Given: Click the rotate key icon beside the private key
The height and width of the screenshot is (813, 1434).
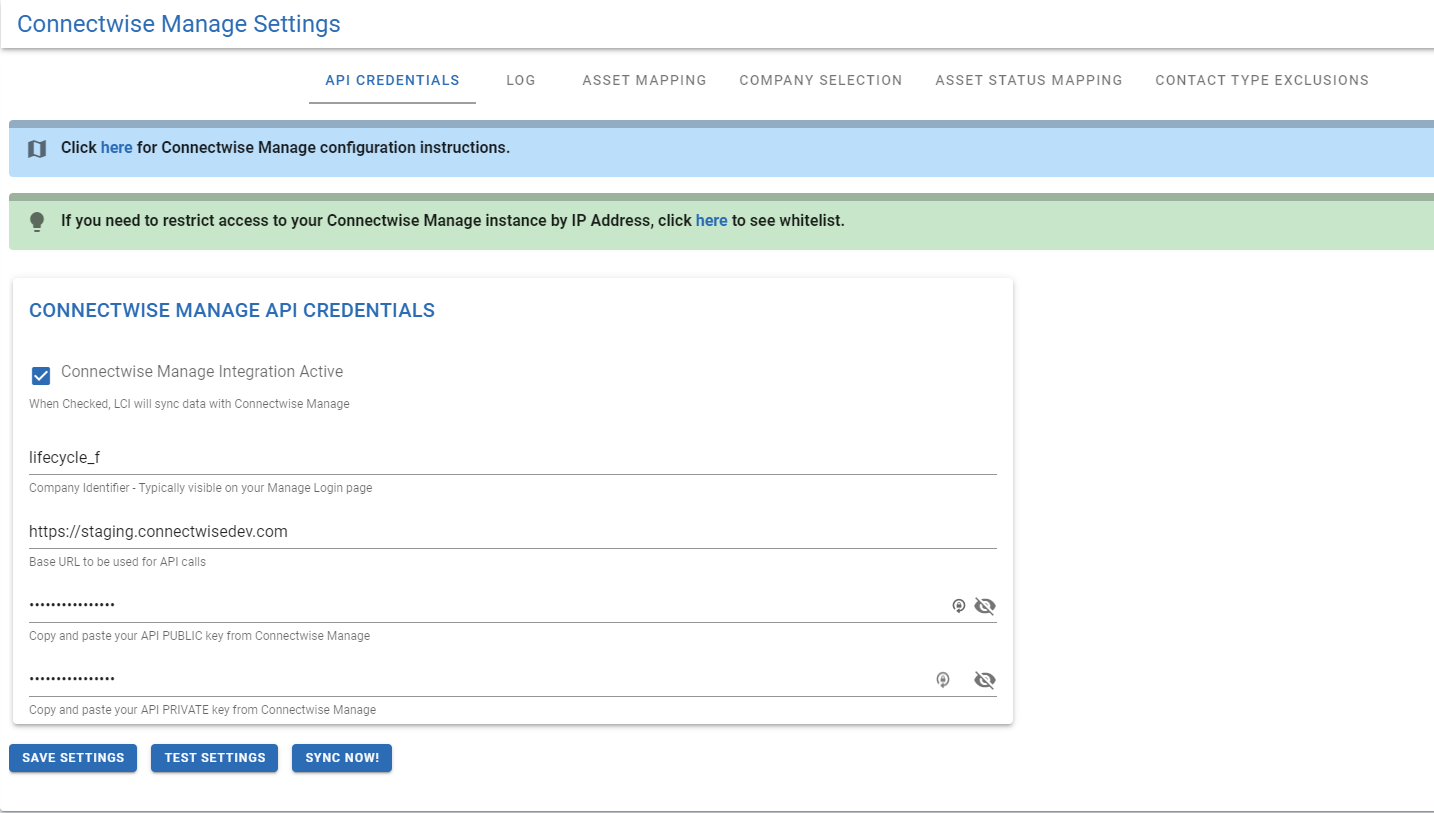Looking at the screenshot, I should tap(943, 680).
